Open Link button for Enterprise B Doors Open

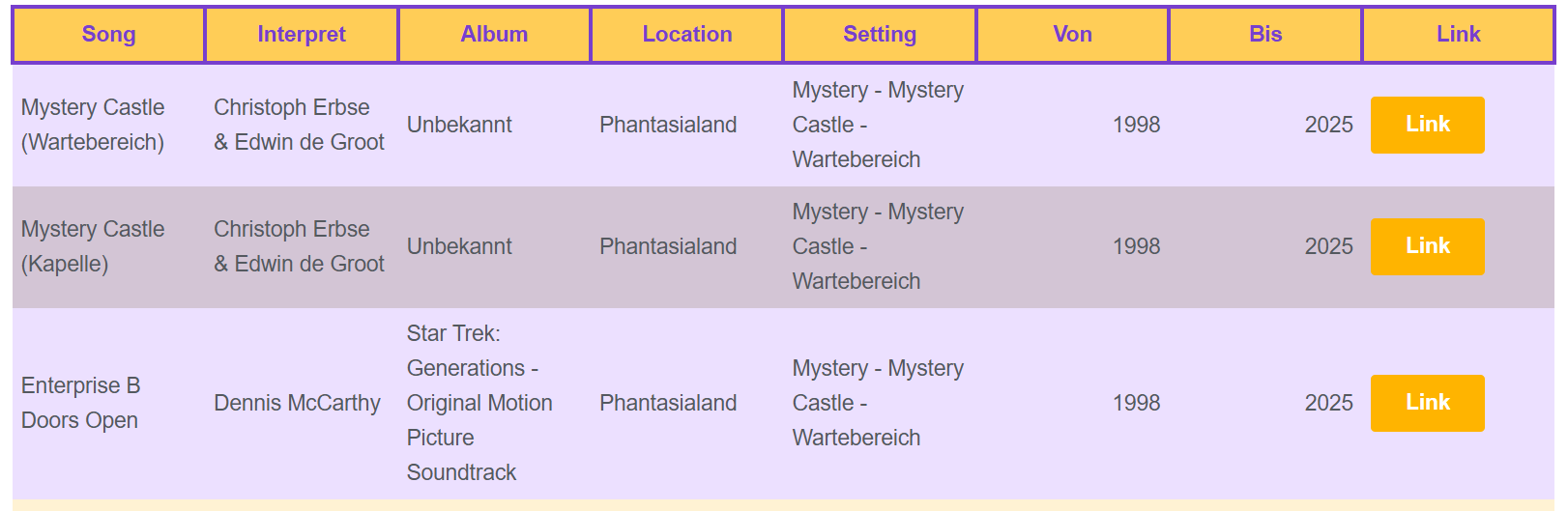coord(1427,403)
